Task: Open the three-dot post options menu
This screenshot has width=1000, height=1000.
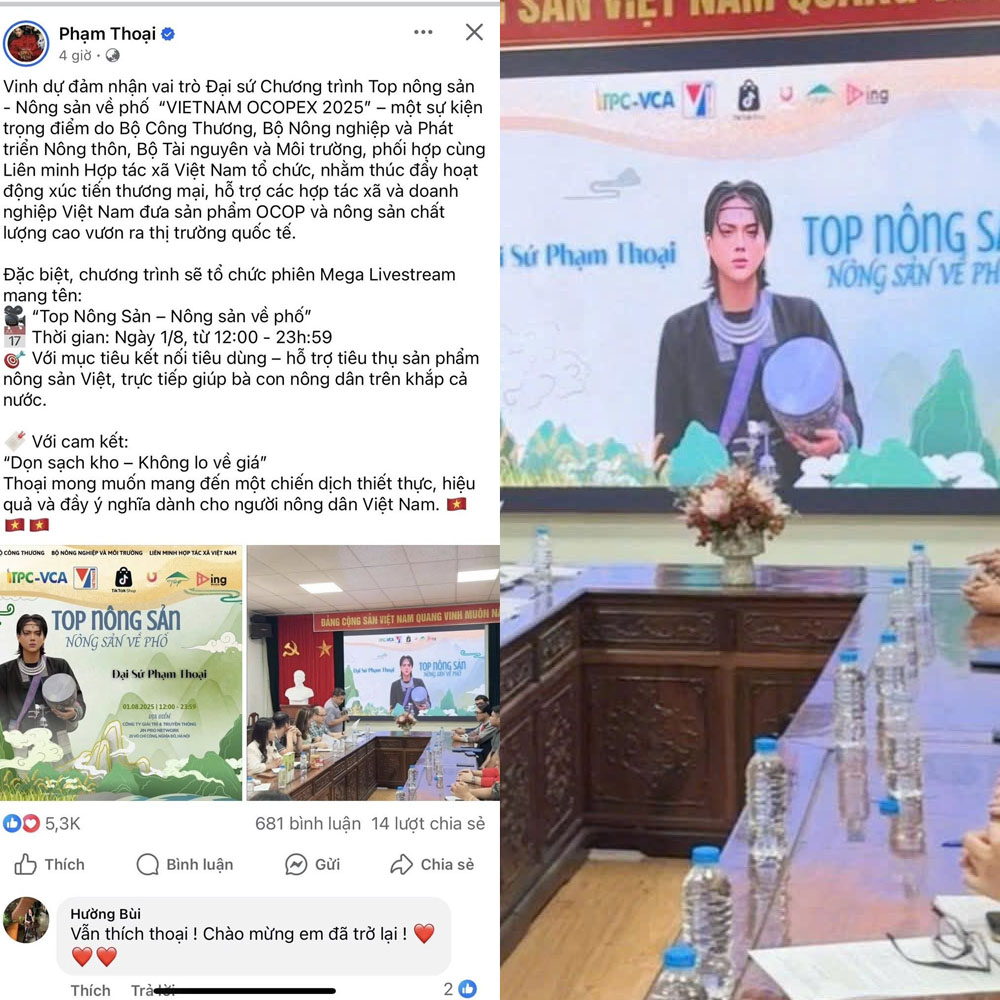Action: (423, 32)
